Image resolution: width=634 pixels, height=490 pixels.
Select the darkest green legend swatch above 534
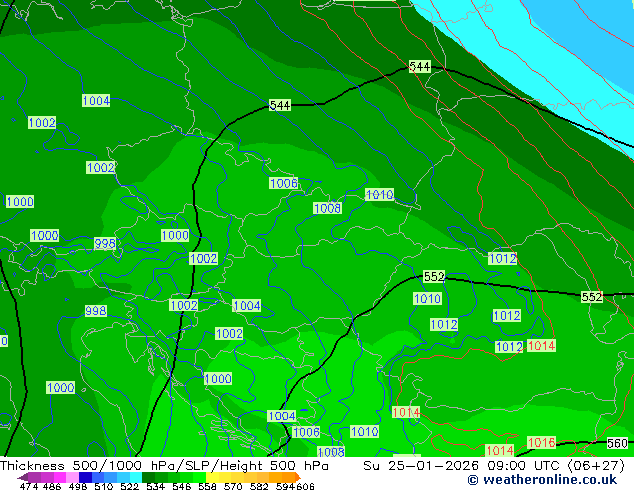tap(148, 477)
